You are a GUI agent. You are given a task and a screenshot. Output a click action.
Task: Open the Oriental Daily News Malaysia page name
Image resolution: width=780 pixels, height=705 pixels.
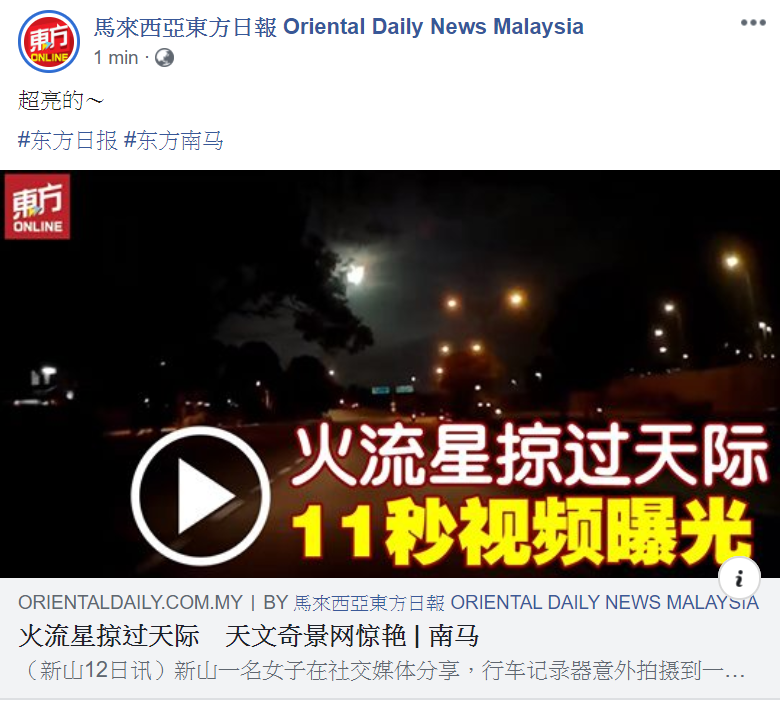338,27
